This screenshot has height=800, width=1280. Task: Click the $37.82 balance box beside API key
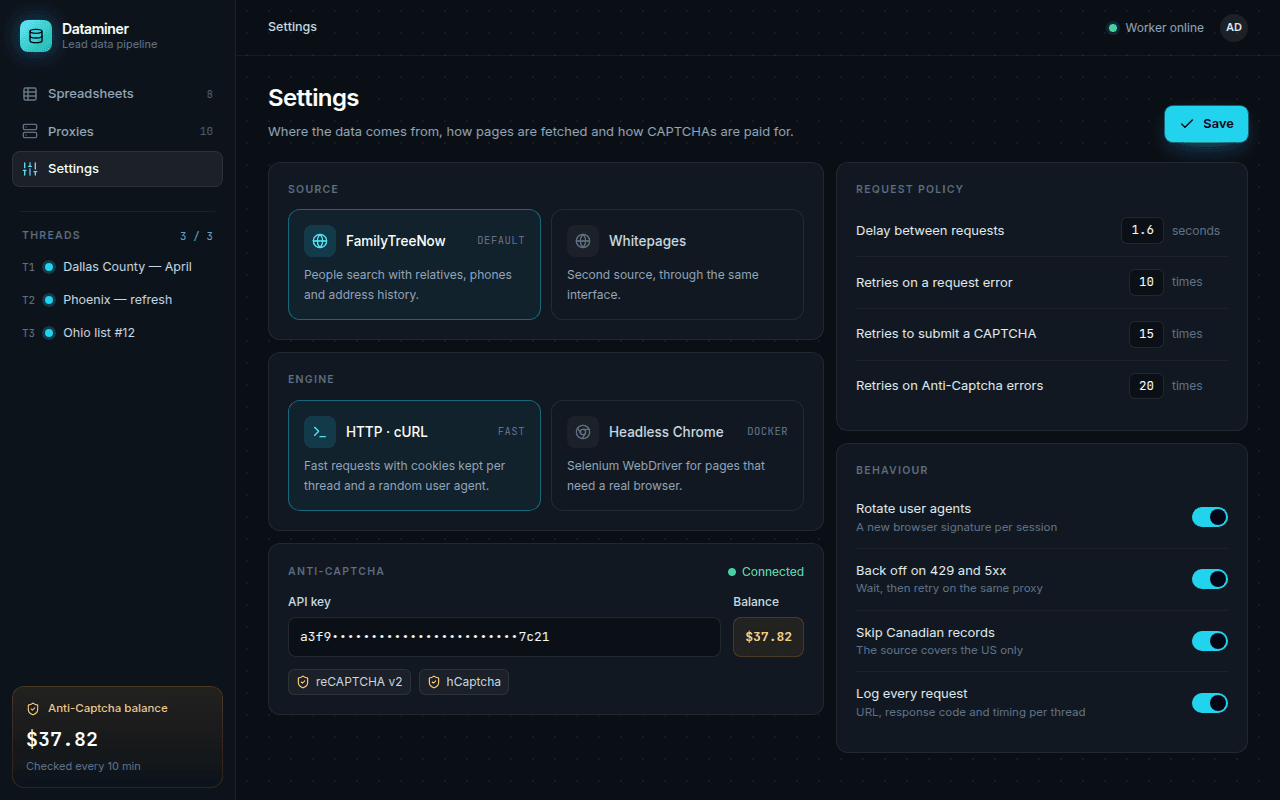click(x=768, y=637)
